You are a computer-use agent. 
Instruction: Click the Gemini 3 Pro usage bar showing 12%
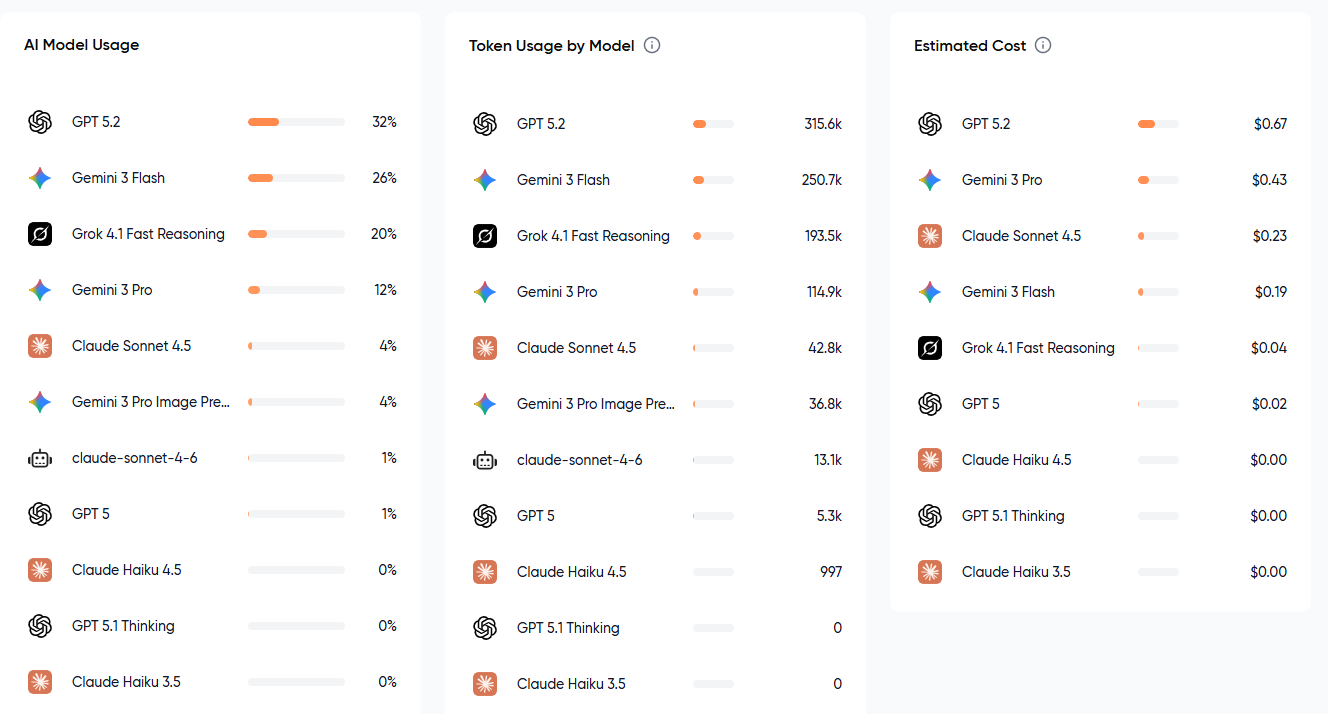pyautogui.click(x=296, y=290)
